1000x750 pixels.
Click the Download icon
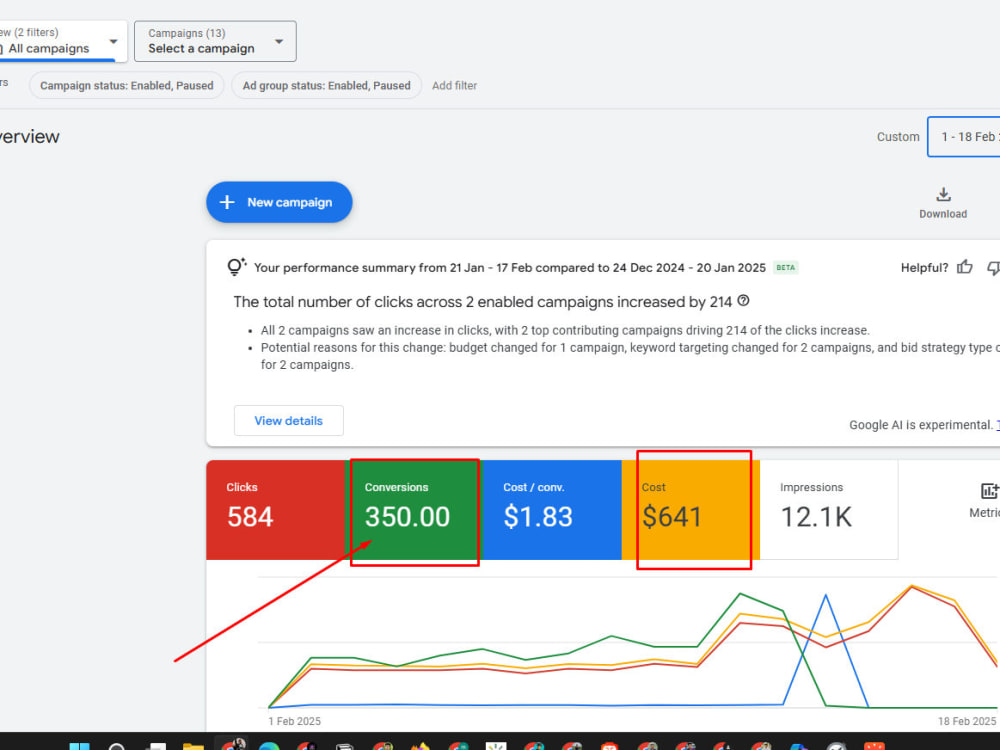click(943, 195)
